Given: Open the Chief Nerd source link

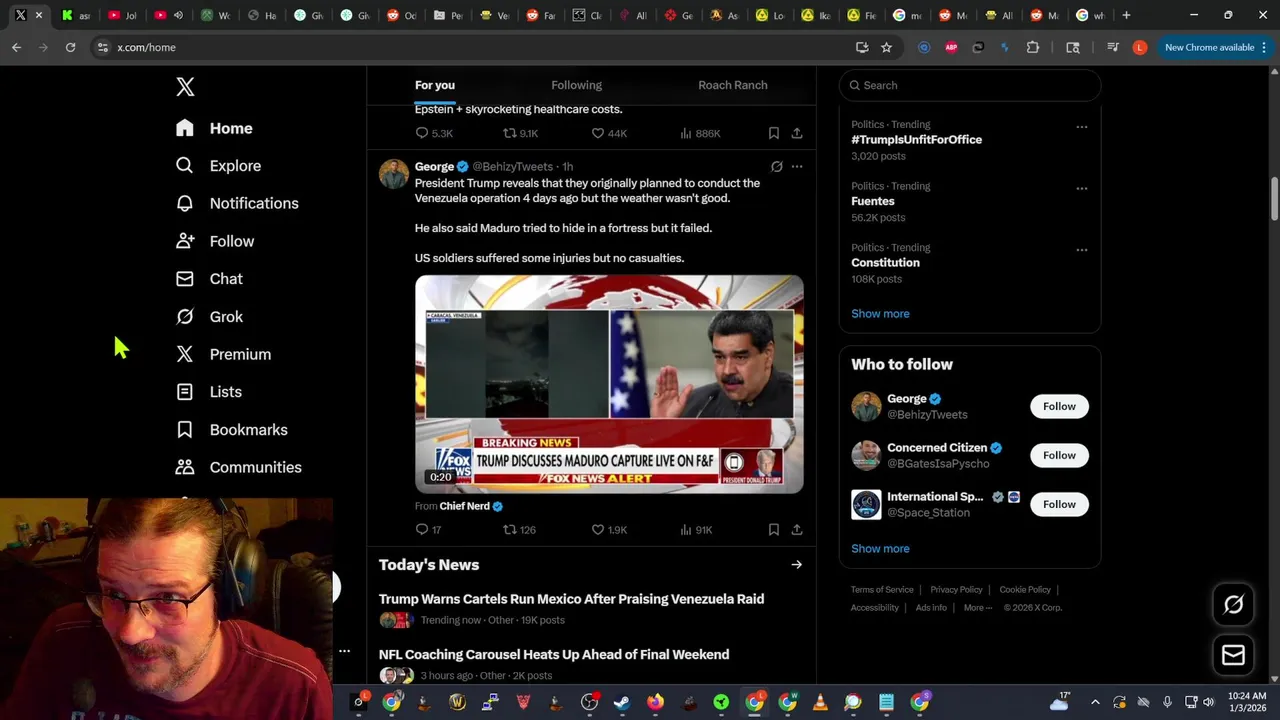Looking at the screenshot, I should click(471, 506).
